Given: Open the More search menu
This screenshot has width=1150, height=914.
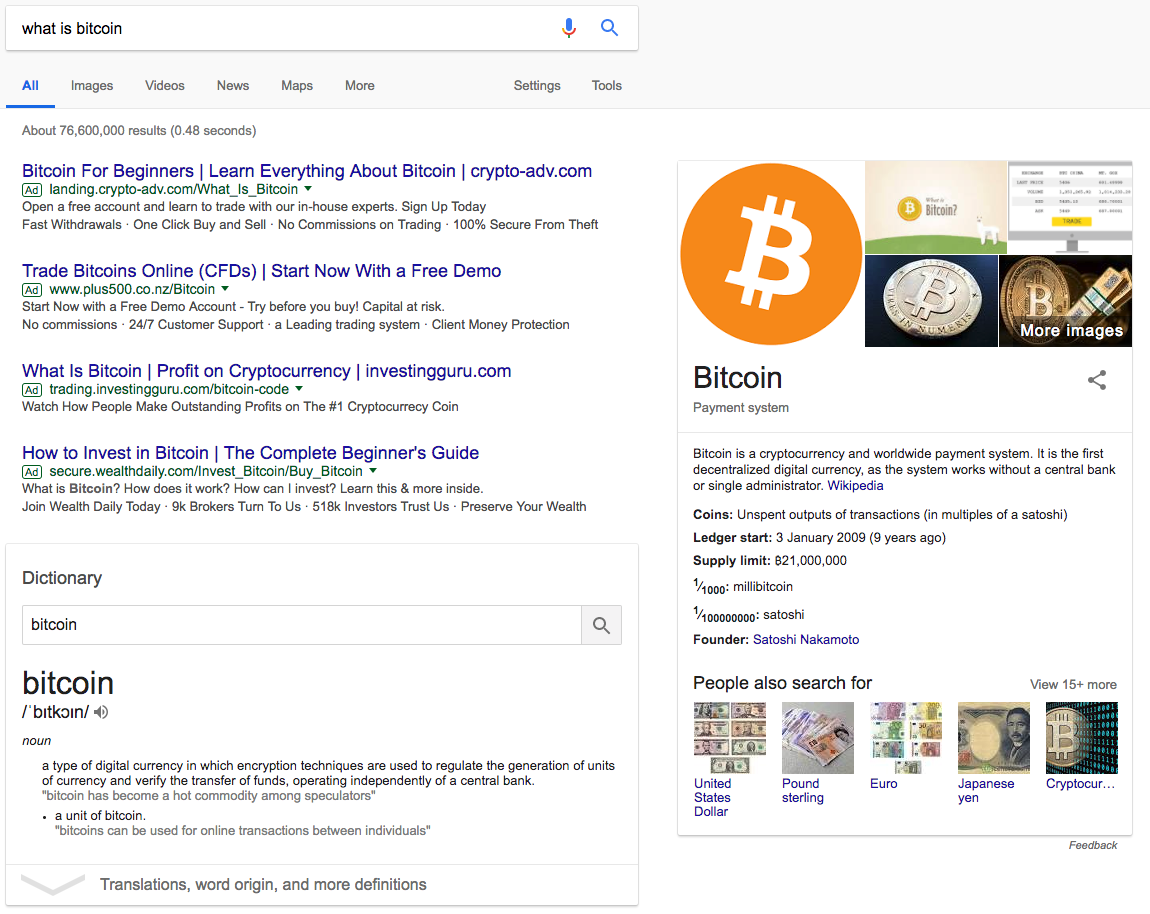Looking at the screenshot, I should pyautogui.click(x=359, y=86).
